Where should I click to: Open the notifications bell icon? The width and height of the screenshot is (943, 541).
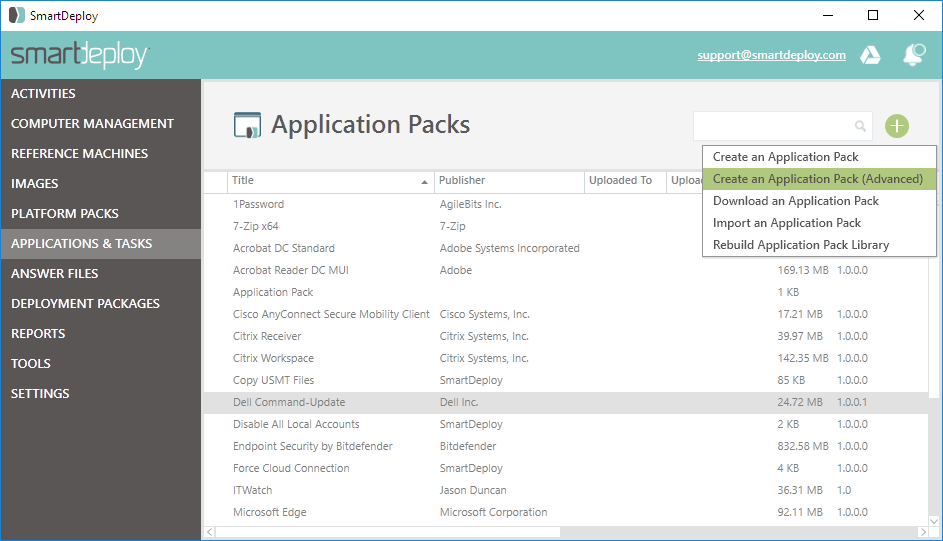[x=913, y=56]
